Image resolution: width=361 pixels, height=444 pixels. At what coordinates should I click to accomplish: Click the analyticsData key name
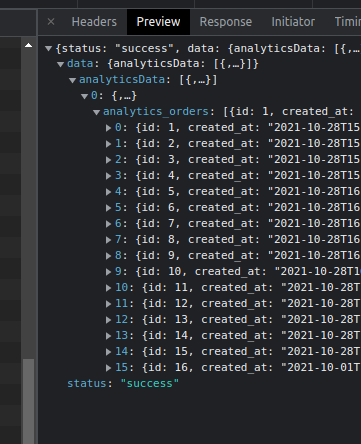click(122, 80)
